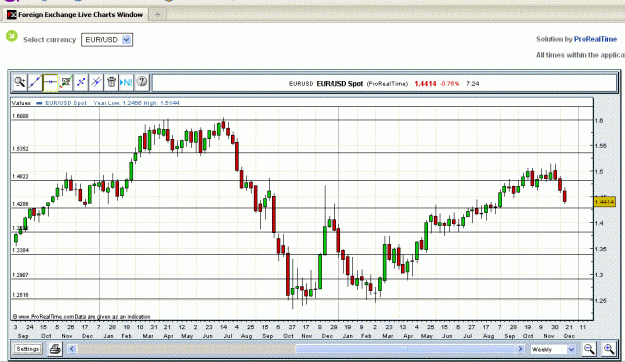Click the Year Low High text
Screen dimensions: 625x362
[136, 103]
